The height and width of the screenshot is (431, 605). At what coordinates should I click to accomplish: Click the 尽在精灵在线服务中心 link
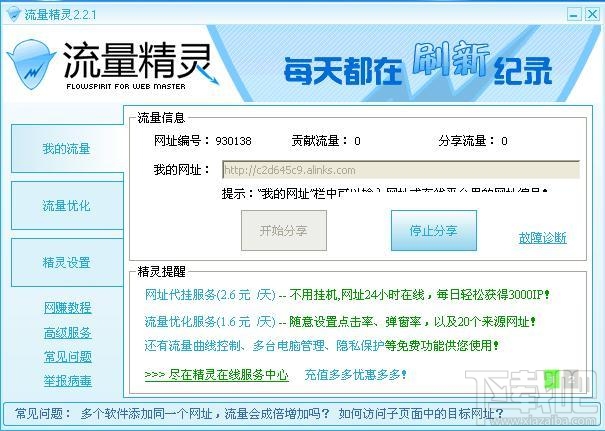[216, 375]
